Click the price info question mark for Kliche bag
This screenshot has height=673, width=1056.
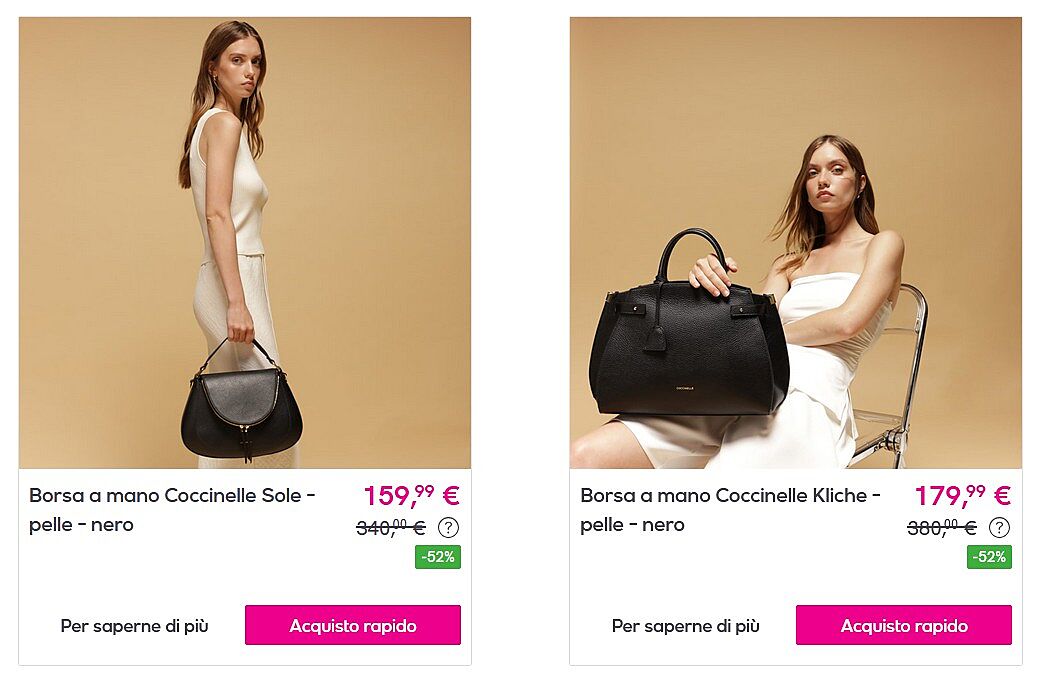pos(999,527)
